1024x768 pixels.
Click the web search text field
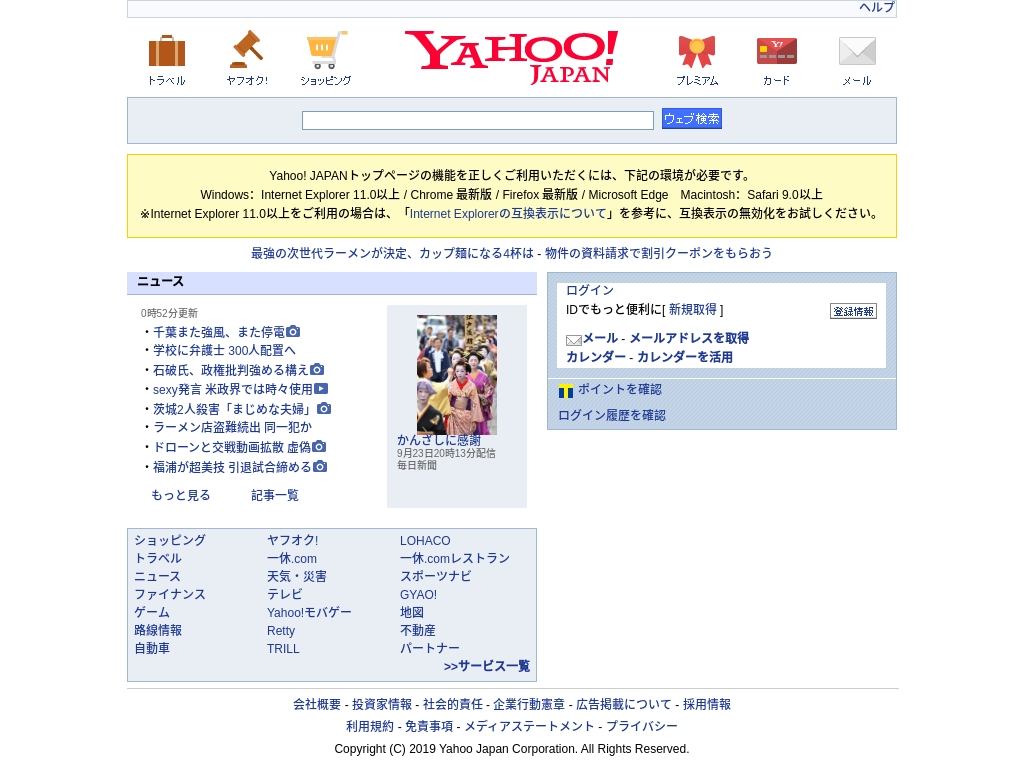click(477, 120)
